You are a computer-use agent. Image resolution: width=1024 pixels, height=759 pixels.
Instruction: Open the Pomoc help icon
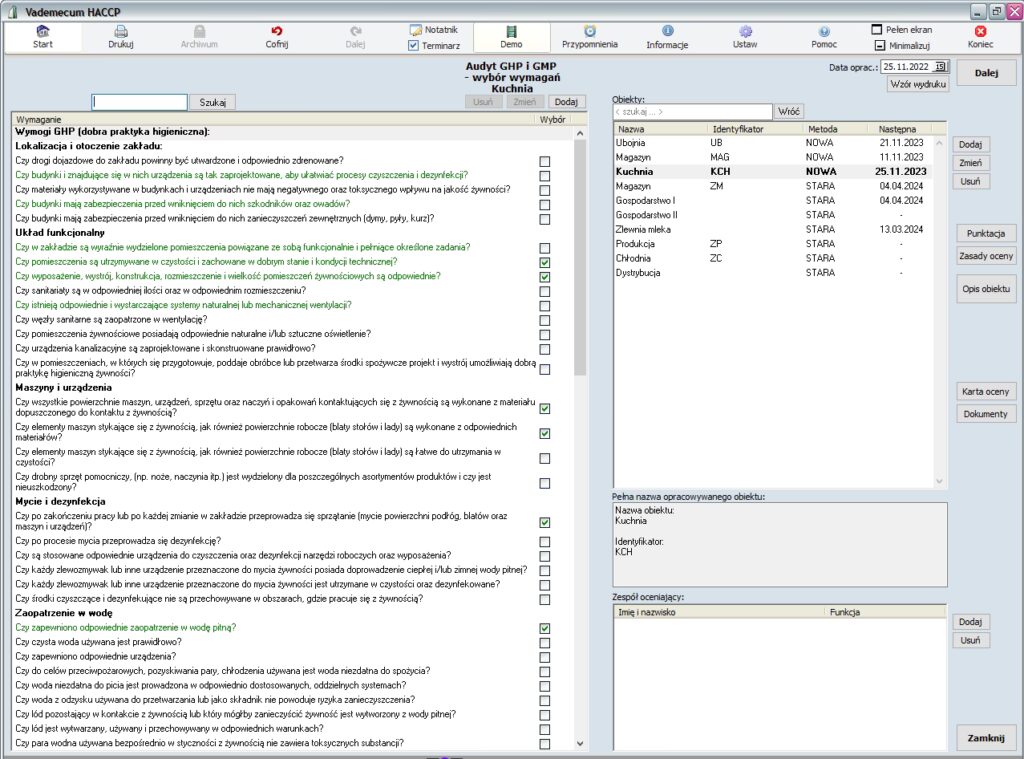point(824,31)
